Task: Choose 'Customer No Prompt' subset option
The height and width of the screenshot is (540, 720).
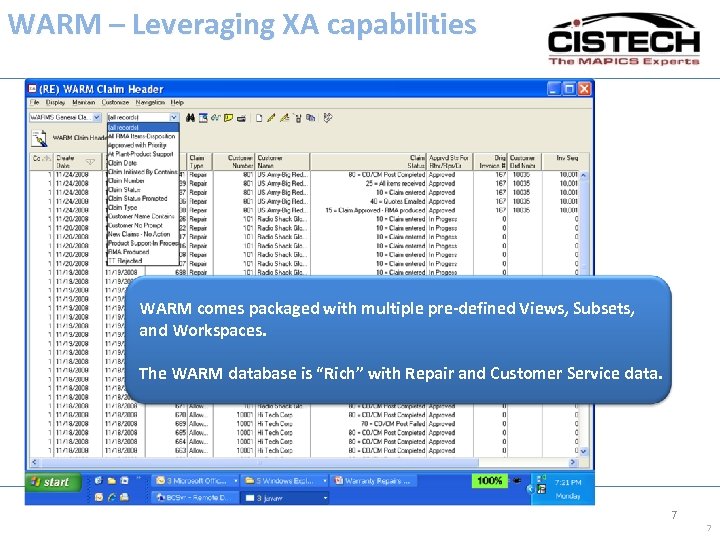Action: [x=143, y=225]
